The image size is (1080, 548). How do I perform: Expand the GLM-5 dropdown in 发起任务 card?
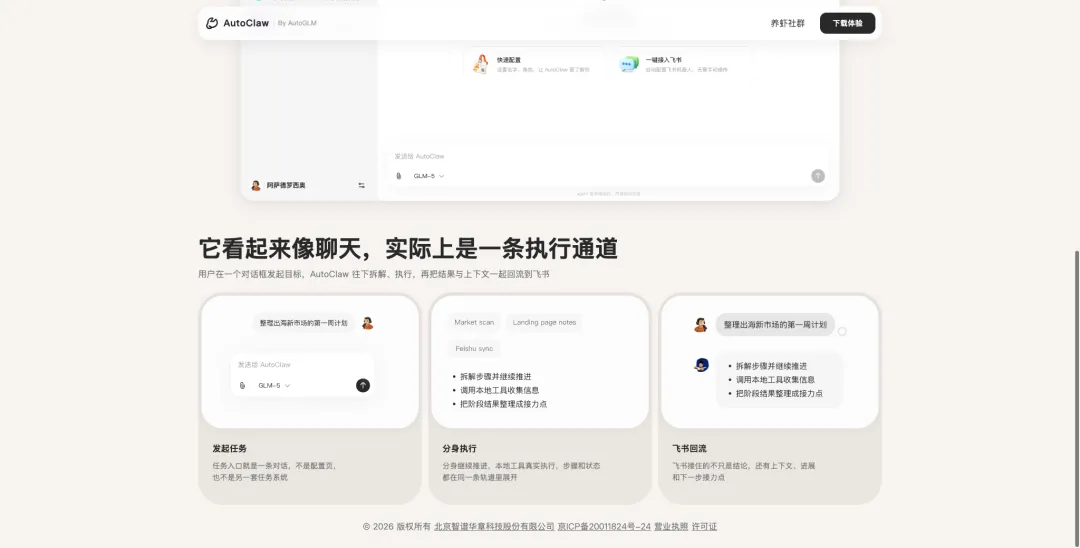point(274,386)
